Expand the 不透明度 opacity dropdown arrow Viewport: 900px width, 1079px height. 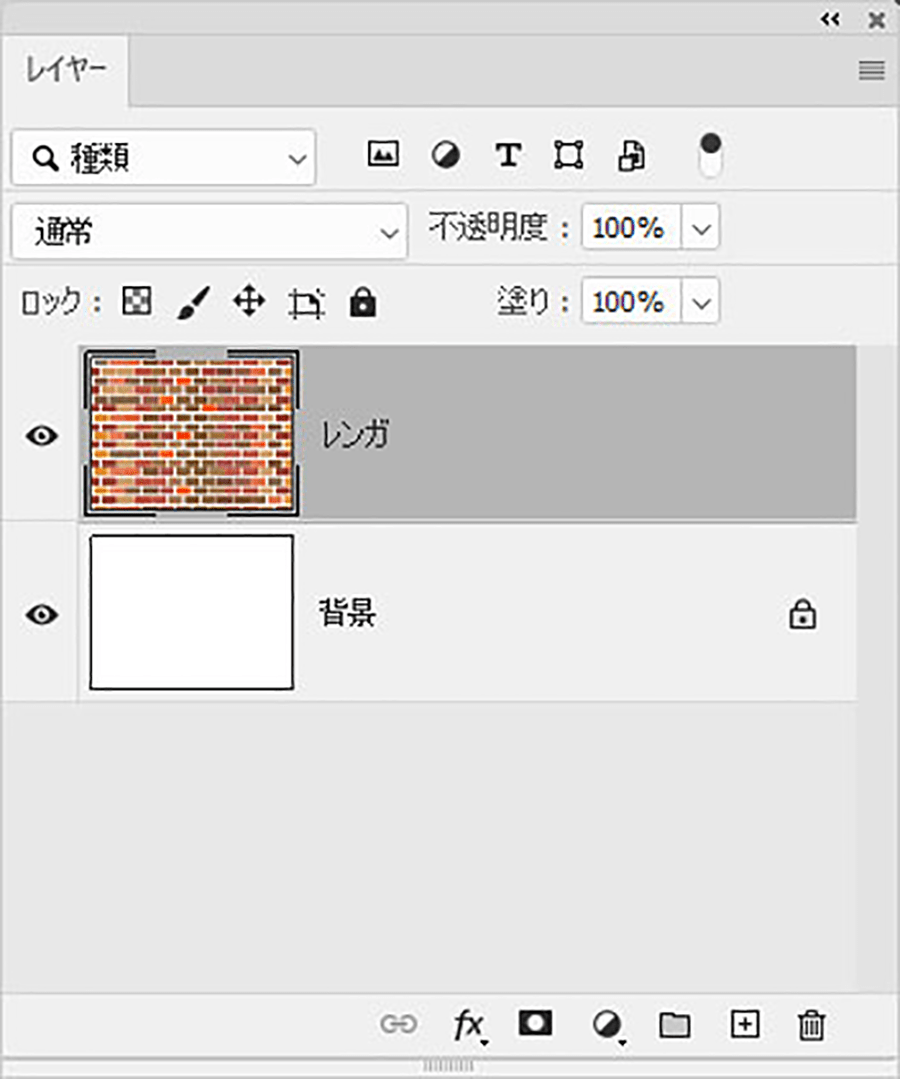pos(700,227)
